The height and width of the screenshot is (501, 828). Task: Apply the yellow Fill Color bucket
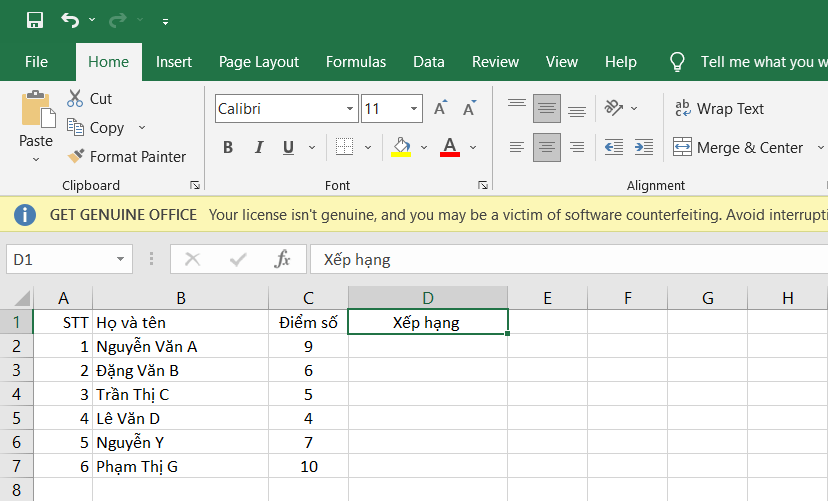(x=401, y=147)
